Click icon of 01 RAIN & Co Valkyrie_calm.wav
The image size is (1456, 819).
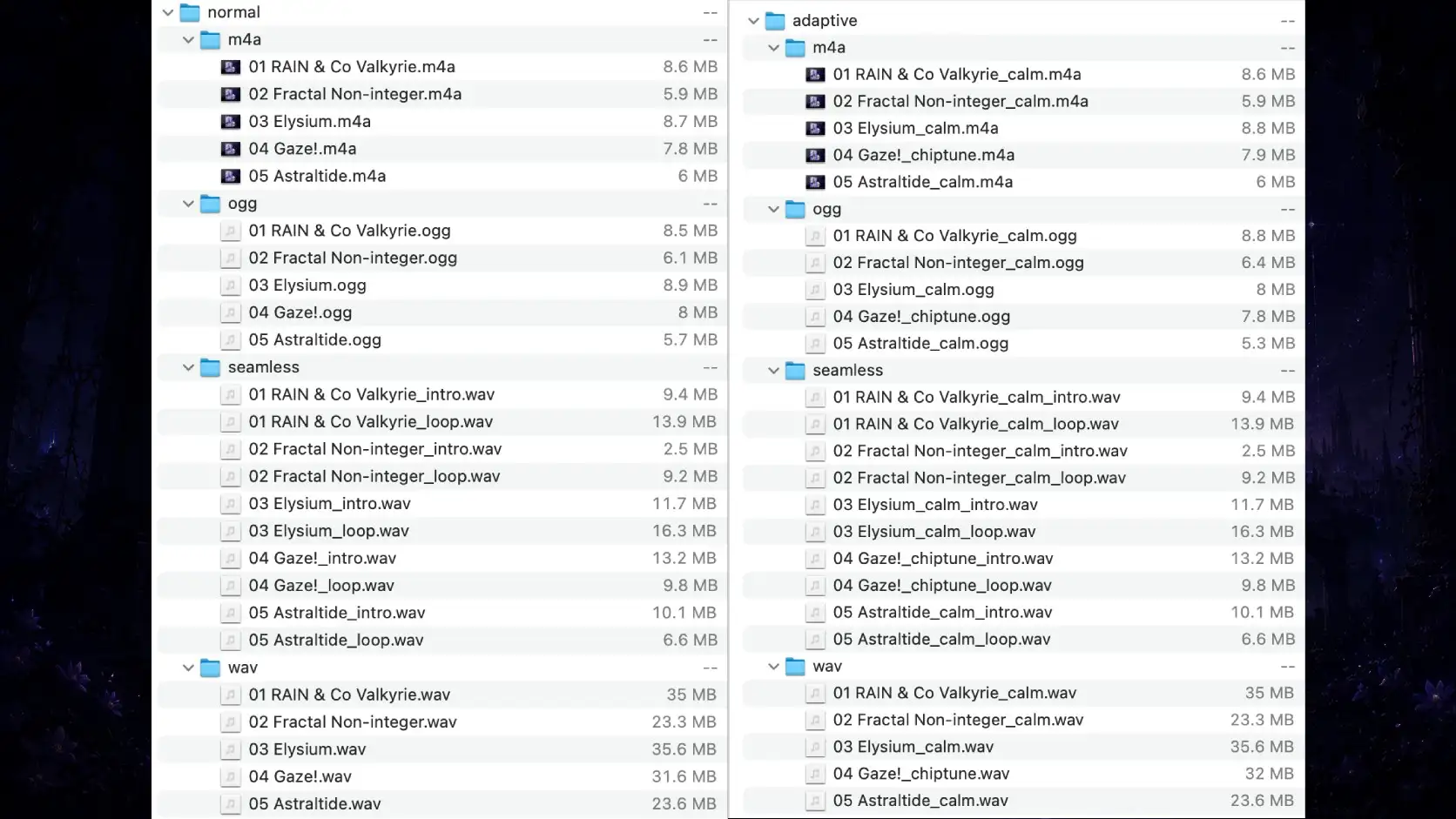coord(815,694)
